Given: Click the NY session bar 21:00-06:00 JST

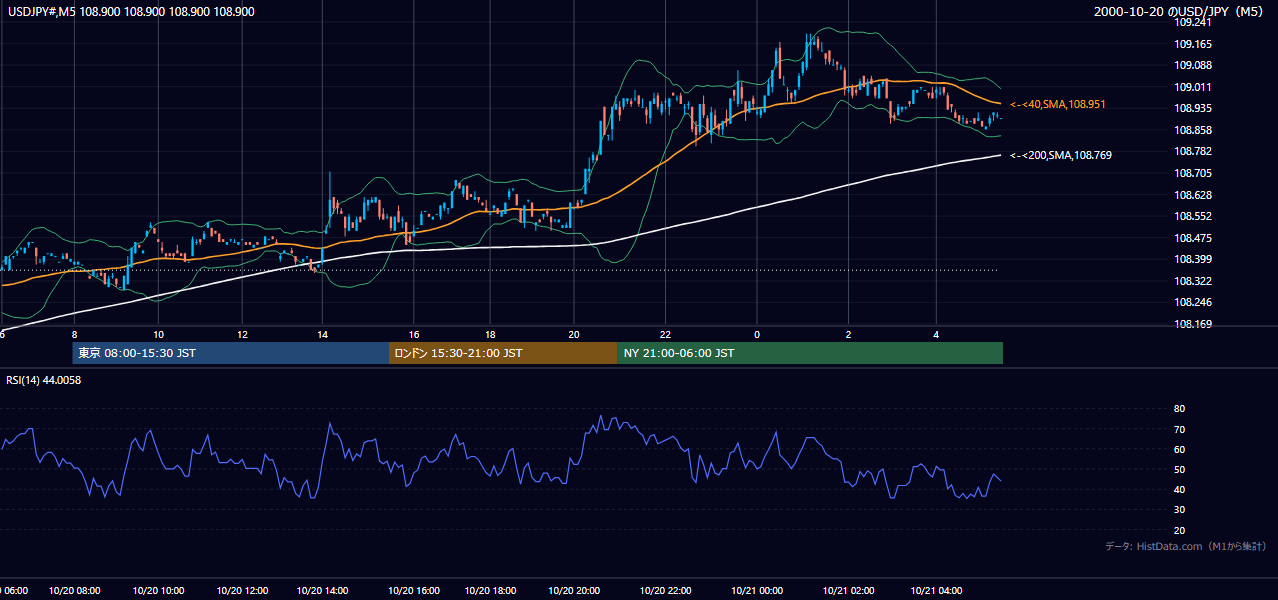Looking at the screenshot, I should [x=810, y=353].
